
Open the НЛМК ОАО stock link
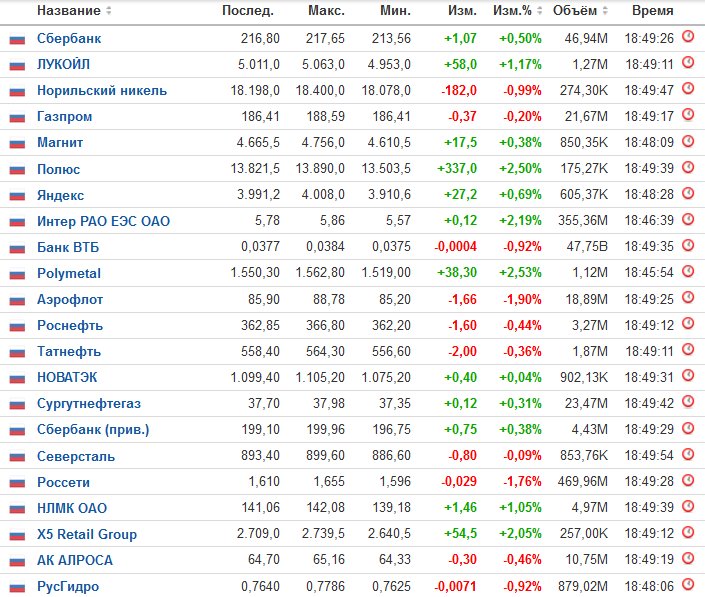tap(72, 508)
